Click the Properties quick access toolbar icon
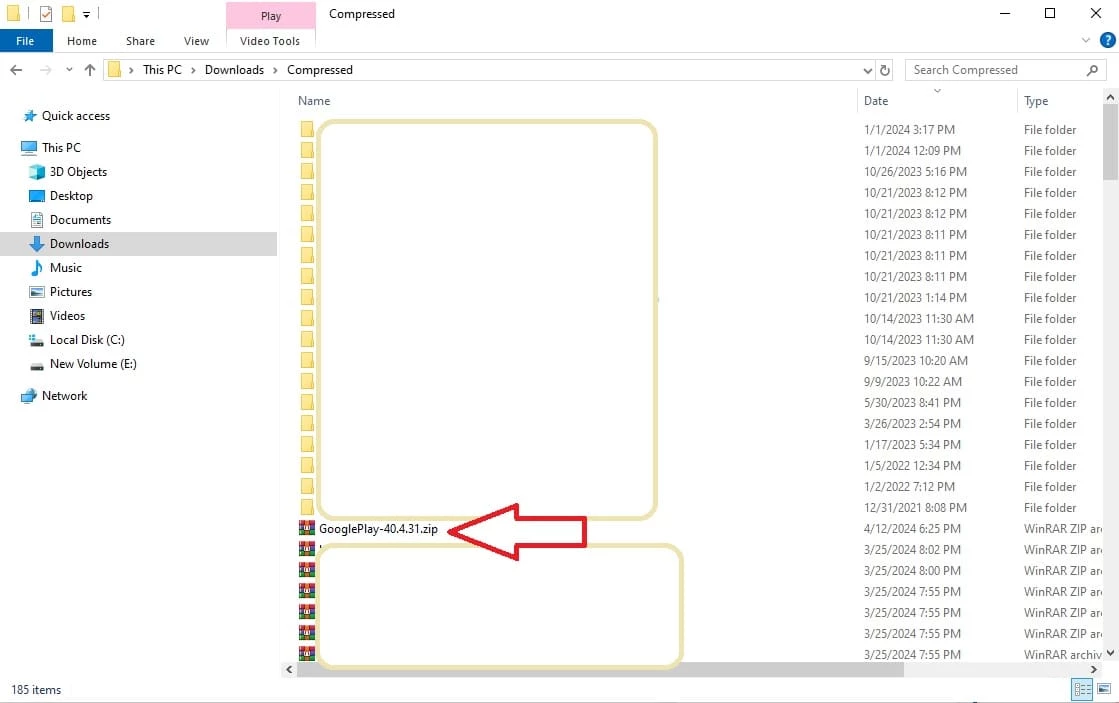 [45, 14]
